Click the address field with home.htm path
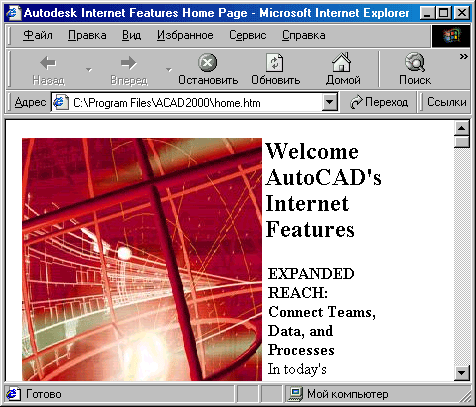This screenshot has height=407, width=476. (x=194, y=102)
